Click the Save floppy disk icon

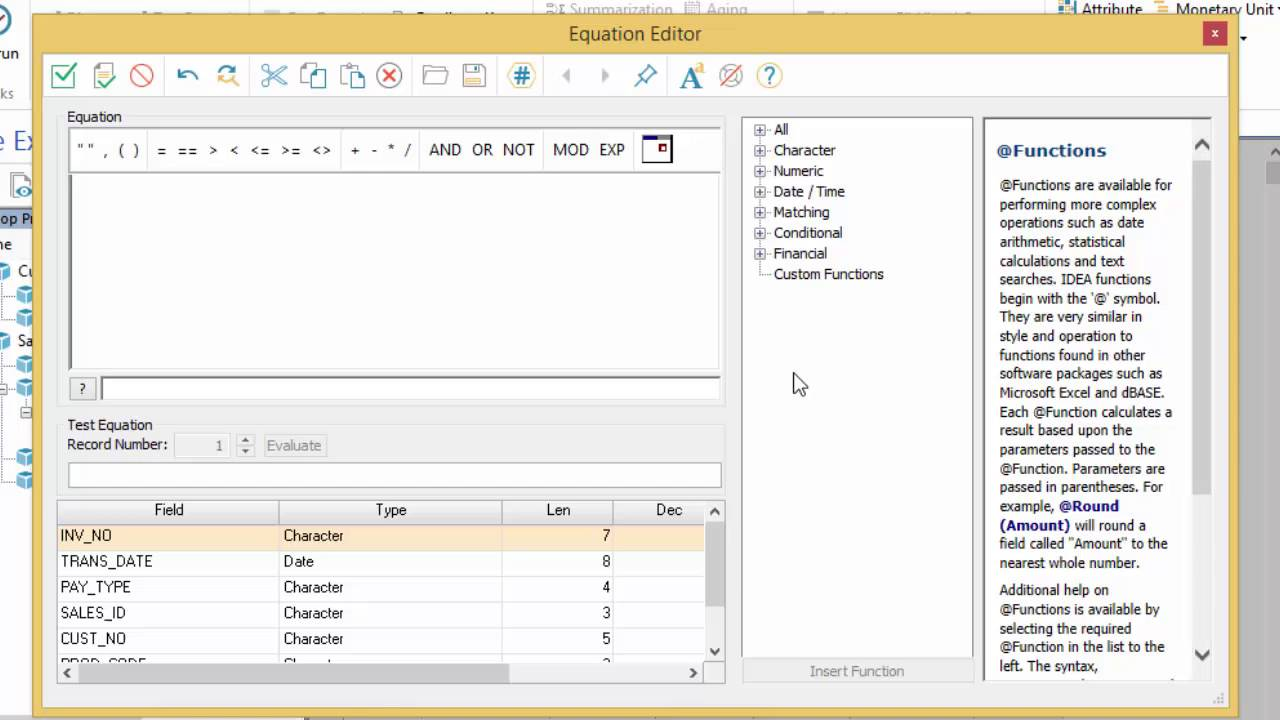[x=474, y=76]
